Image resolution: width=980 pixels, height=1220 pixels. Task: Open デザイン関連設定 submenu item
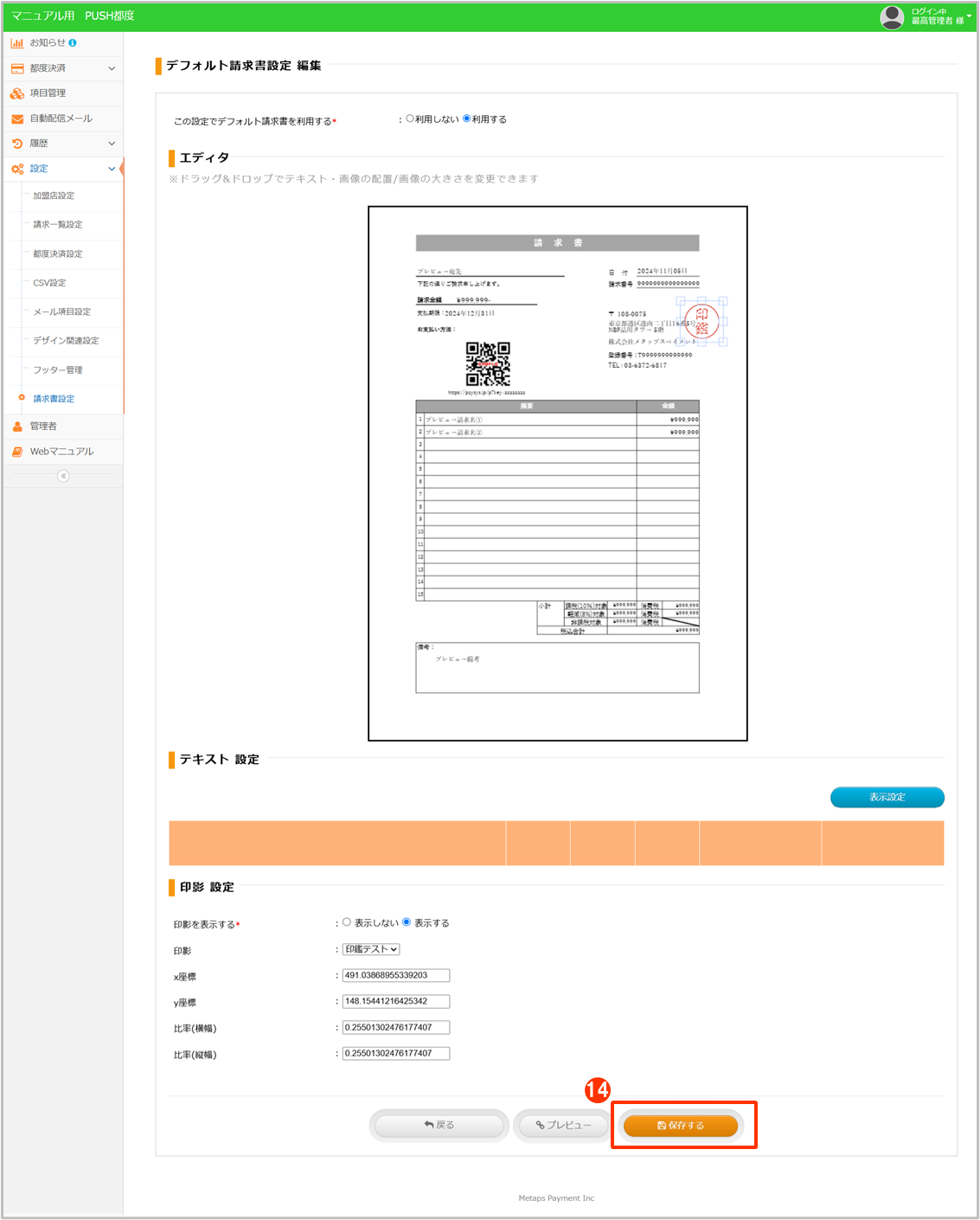click(x=66, y=341)
